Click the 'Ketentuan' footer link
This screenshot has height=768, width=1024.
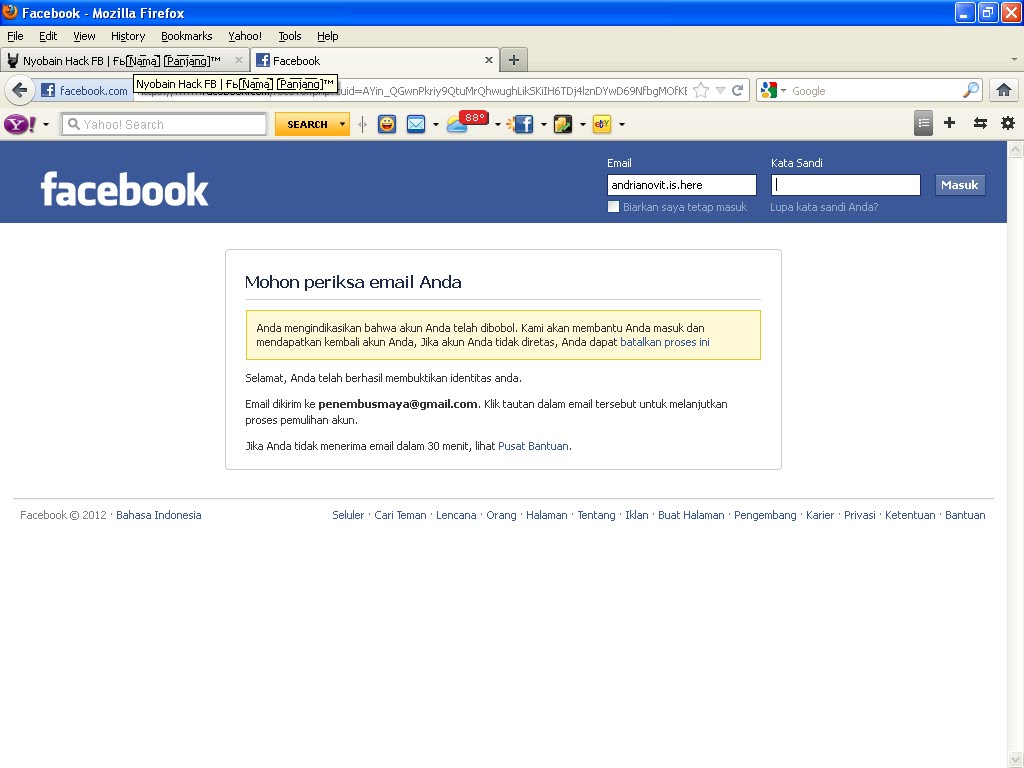coord(910,515)
